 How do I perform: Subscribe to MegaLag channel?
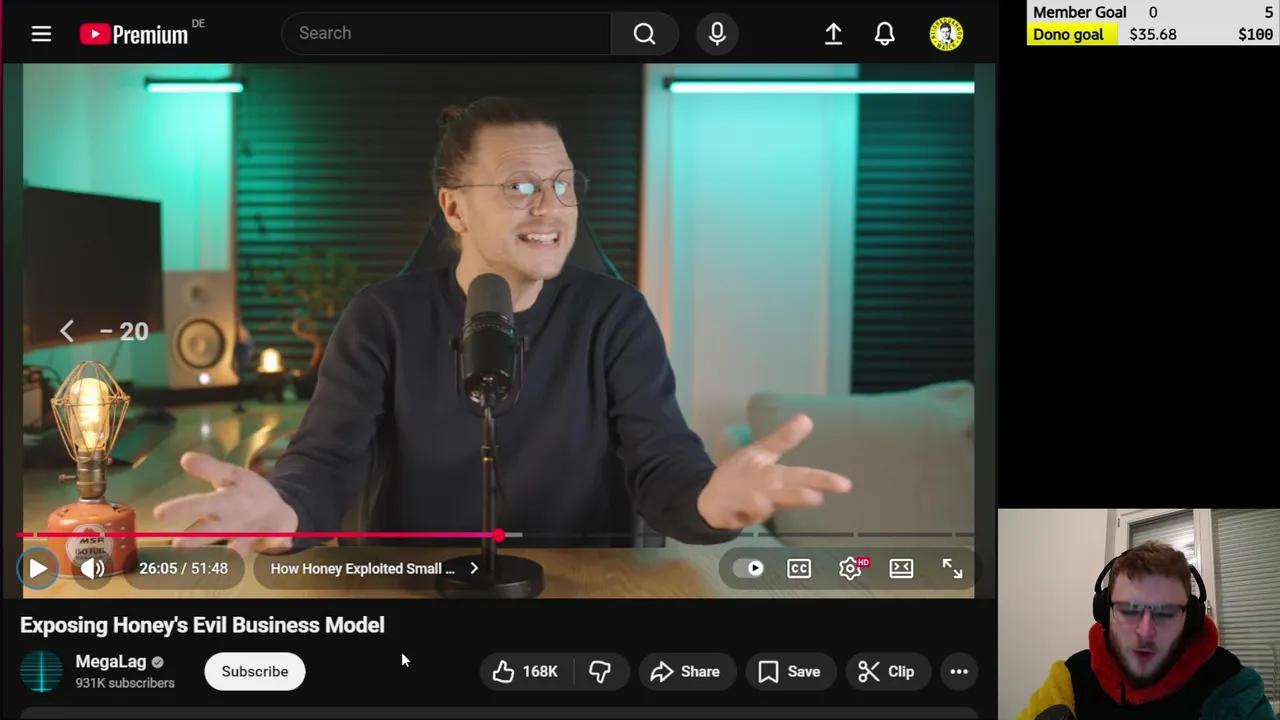click(254, 672)
